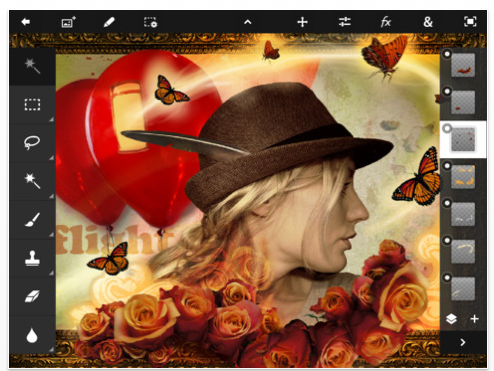This screenshot has width=494, height=371.
Task: Toggle visibility of the second layer
Action: point(447,91)
